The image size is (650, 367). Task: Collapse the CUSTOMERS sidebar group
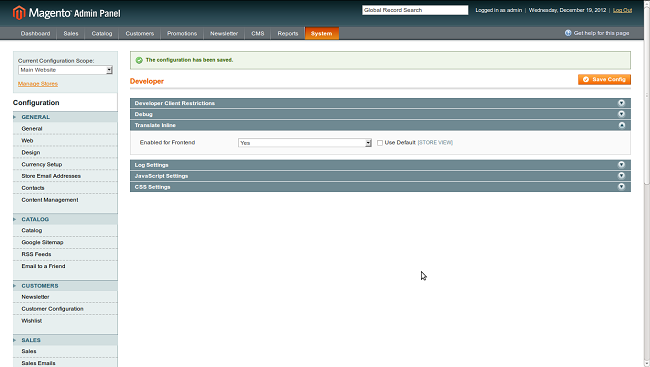pyautogui.click(x=65, y=286)
